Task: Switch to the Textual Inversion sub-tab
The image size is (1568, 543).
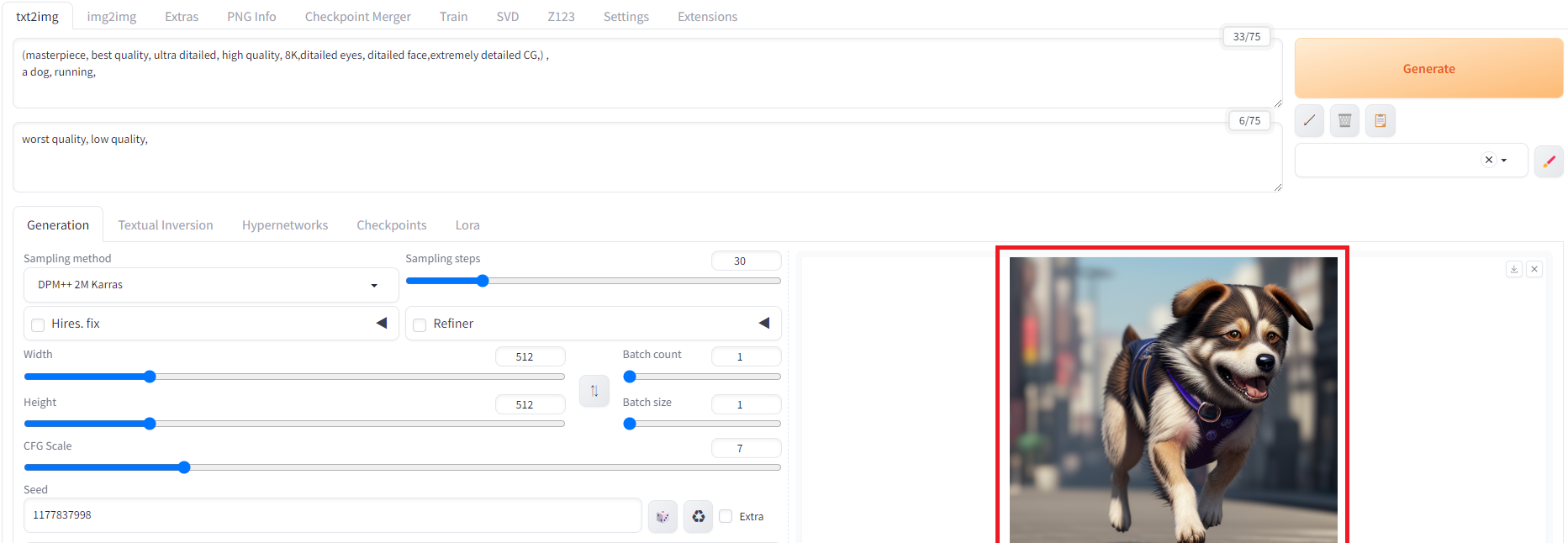Action: (x=166, y=225)
